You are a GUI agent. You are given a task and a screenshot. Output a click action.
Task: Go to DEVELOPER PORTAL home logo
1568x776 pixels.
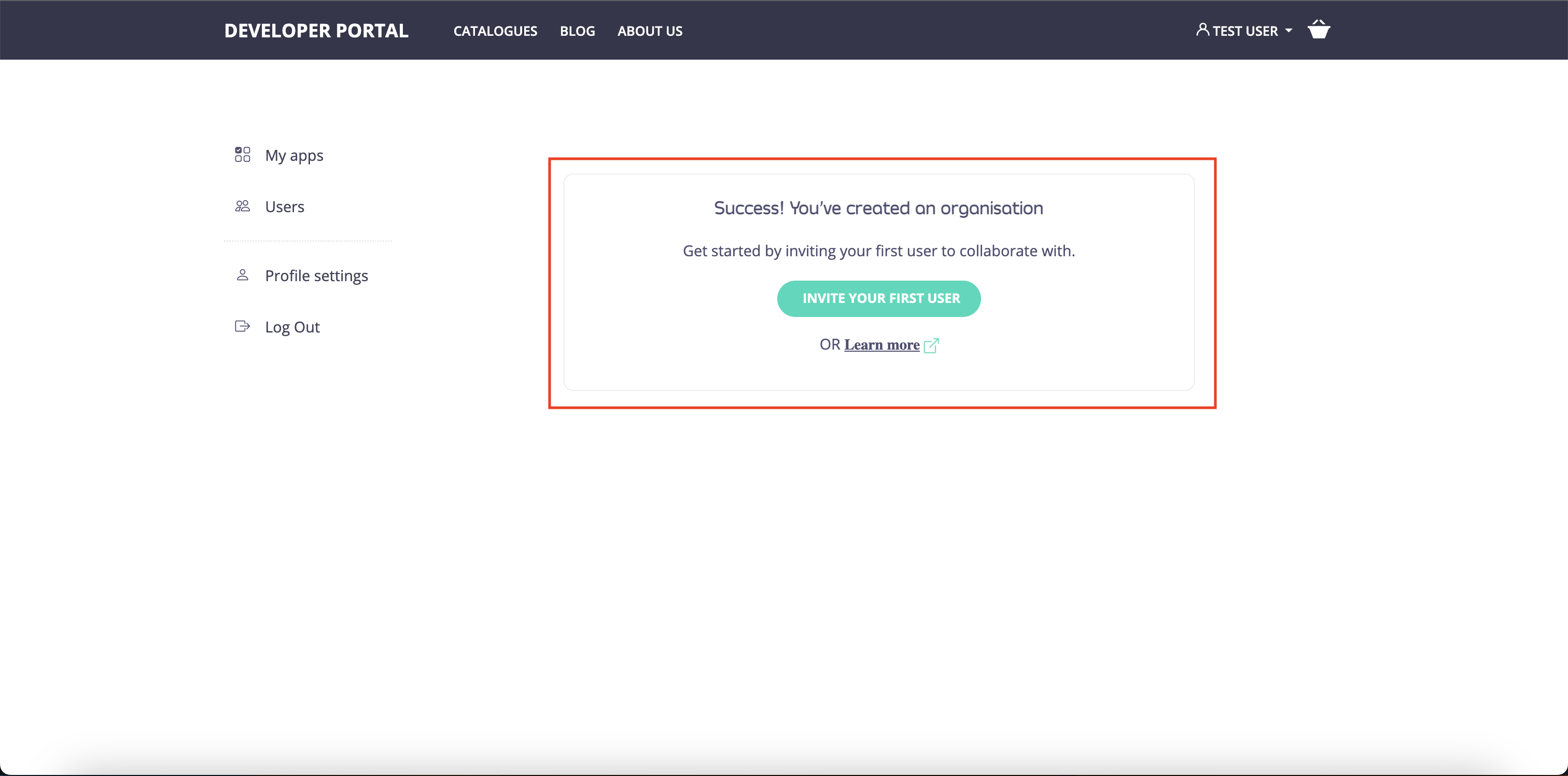point(316,31)
